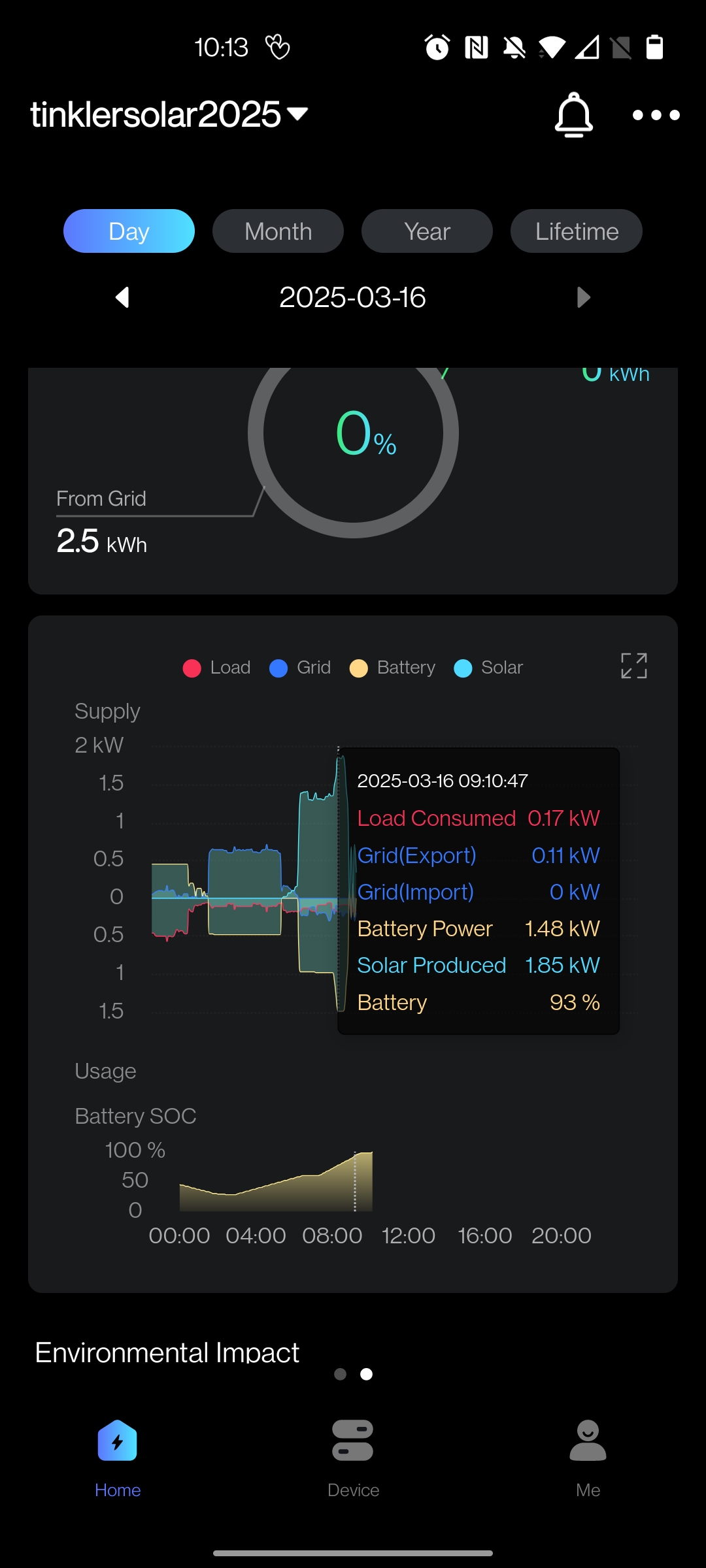Viewport: 706px width, 1568px height.
Task: Open the three-dot more options menu
Action: coord(656,115)
